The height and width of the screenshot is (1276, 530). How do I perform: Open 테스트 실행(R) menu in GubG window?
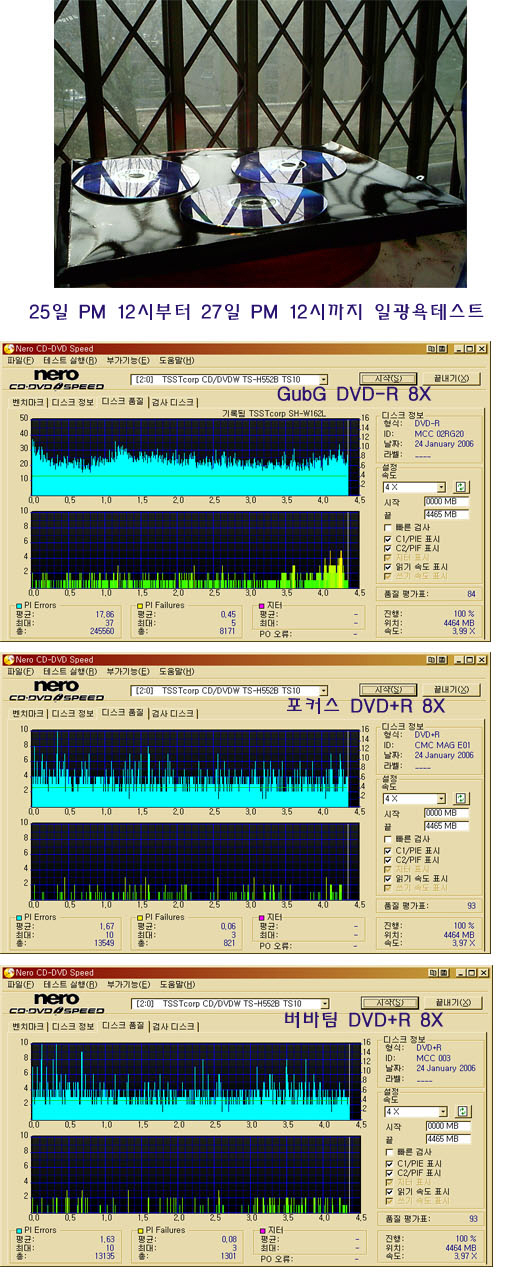click(69, 360)
